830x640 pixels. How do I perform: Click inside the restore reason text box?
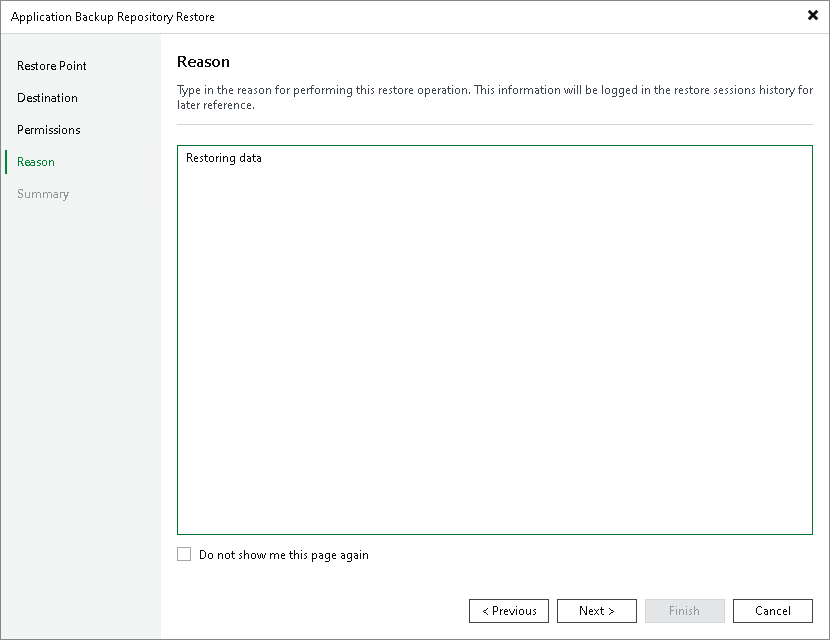pos(494,340)
